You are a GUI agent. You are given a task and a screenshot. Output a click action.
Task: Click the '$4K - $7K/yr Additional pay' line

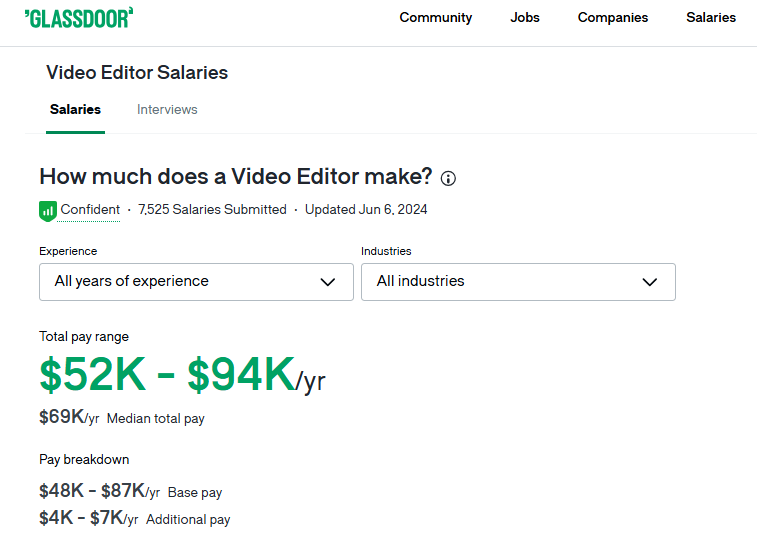pyautogui.click(x=135, y=518)
